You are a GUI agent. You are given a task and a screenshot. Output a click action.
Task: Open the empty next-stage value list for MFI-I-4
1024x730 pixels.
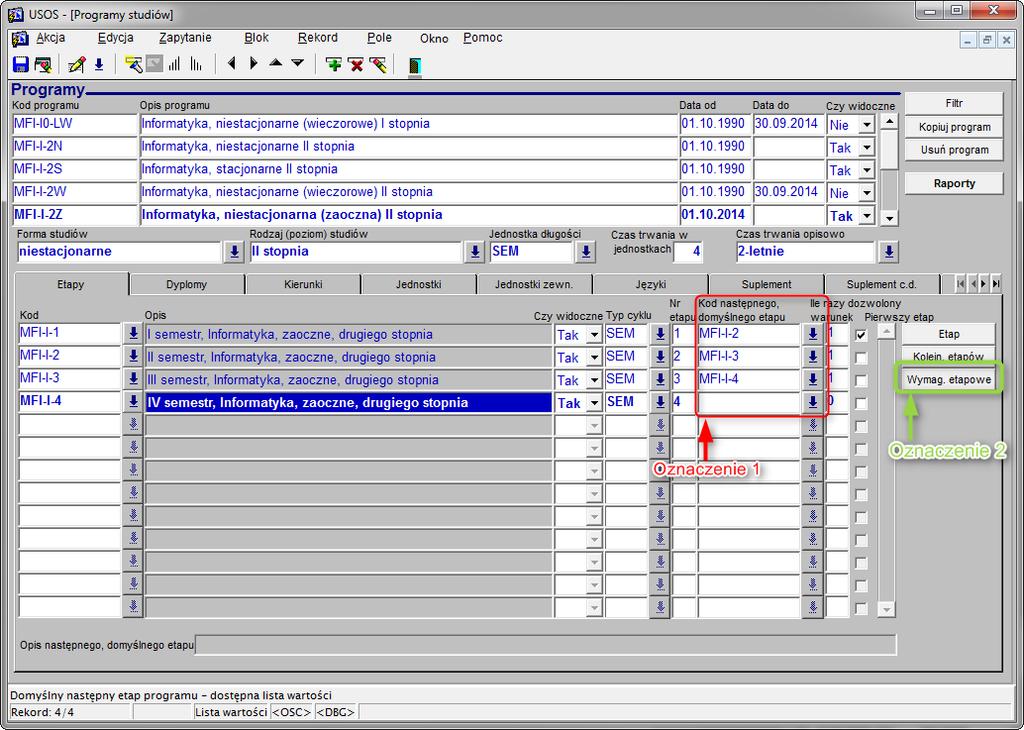click(812, 402)
